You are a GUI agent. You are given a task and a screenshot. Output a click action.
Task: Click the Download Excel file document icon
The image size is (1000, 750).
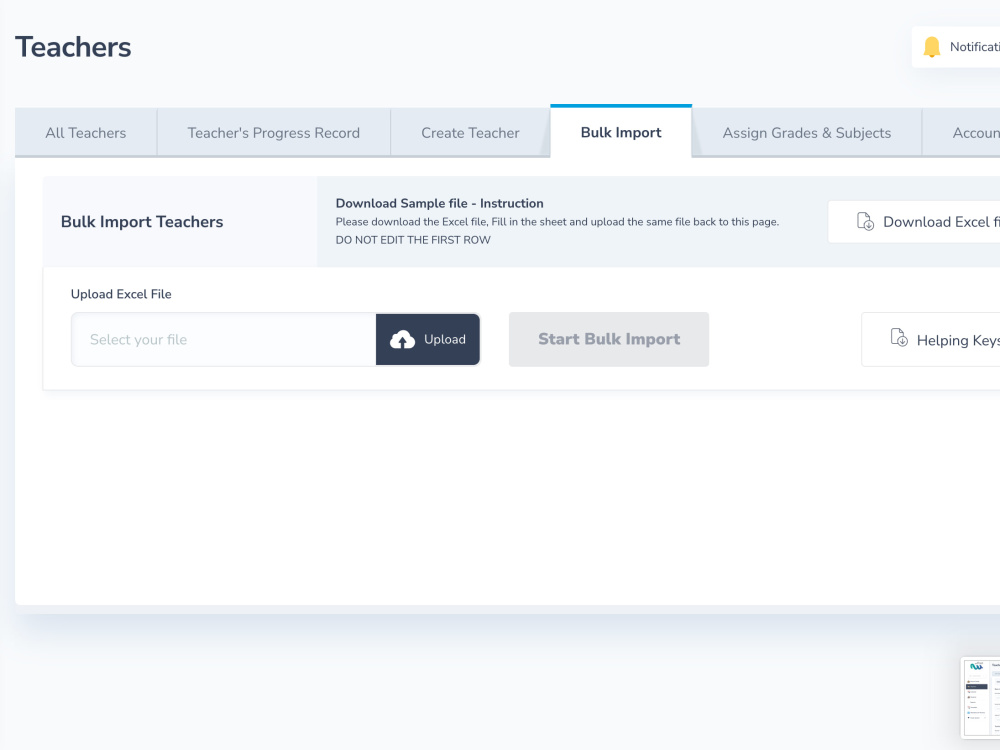[x=865, y=221]
